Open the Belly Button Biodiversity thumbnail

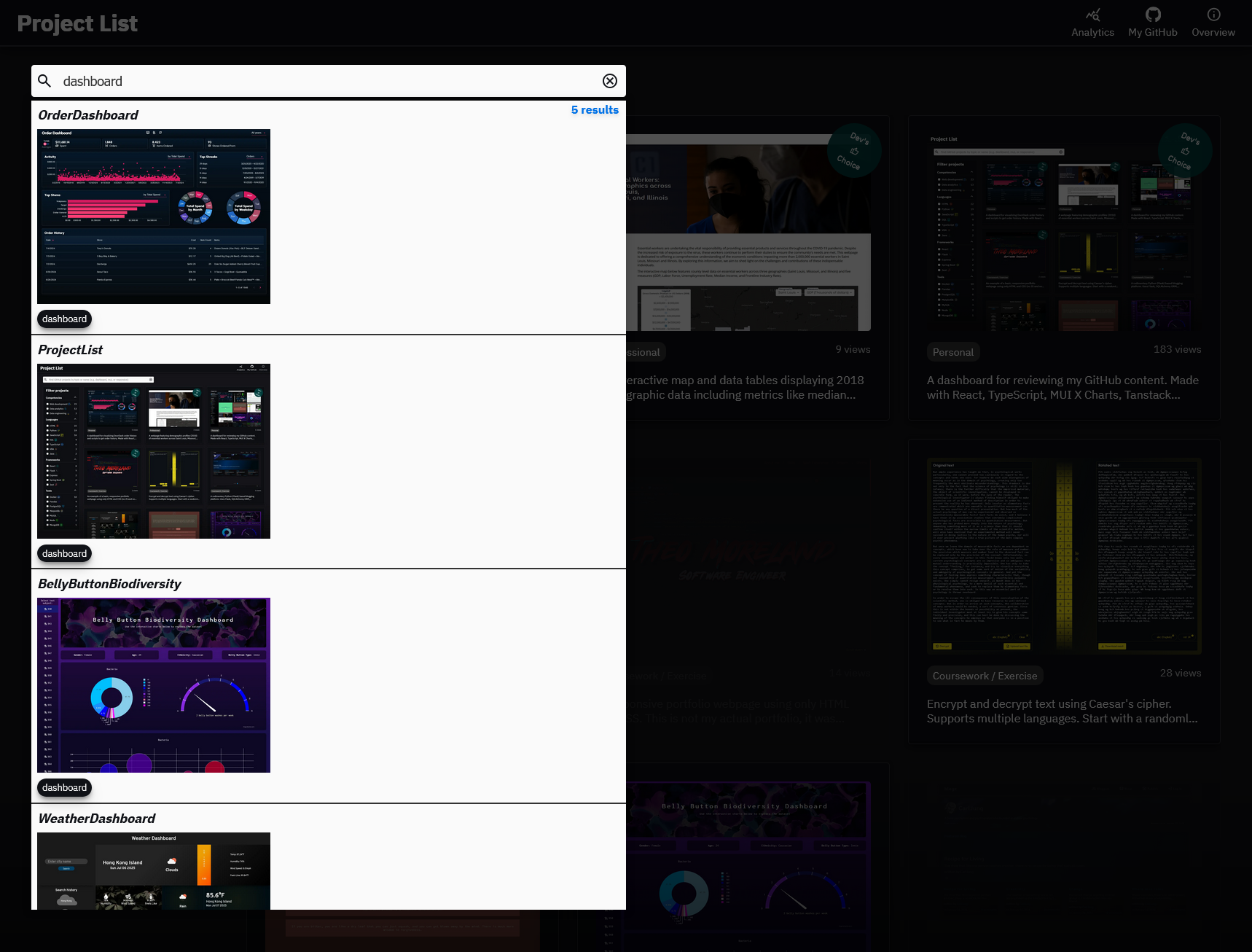coord(154,685)
